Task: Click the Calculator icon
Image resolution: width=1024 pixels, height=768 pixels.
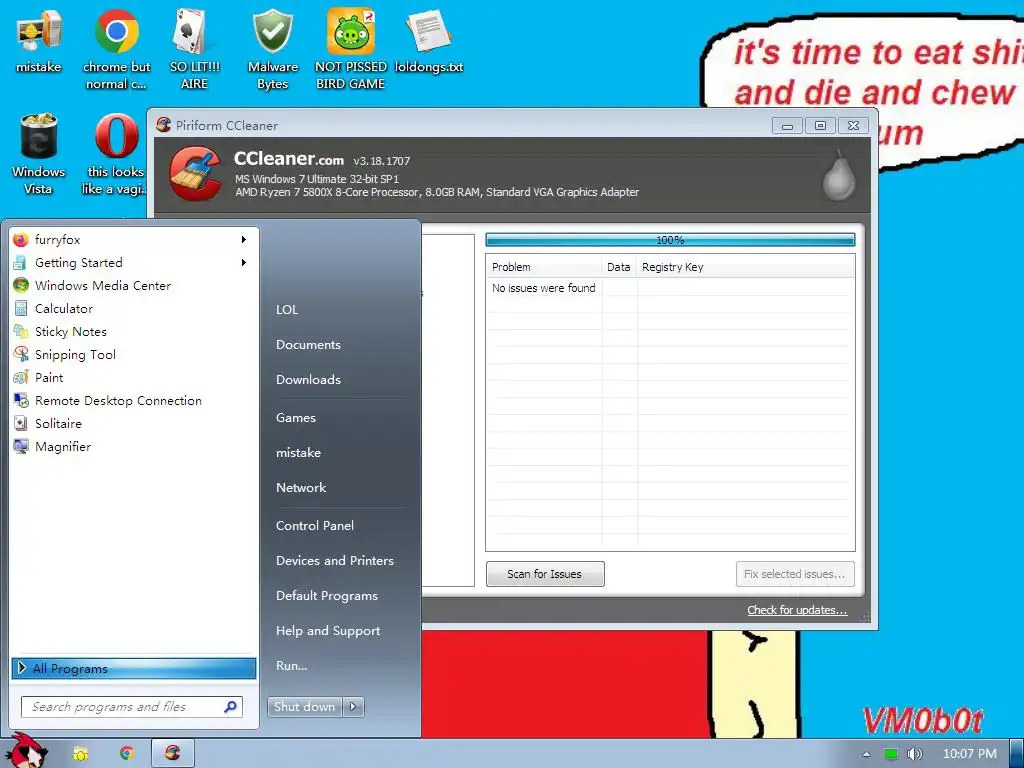Action: [21, 308]
